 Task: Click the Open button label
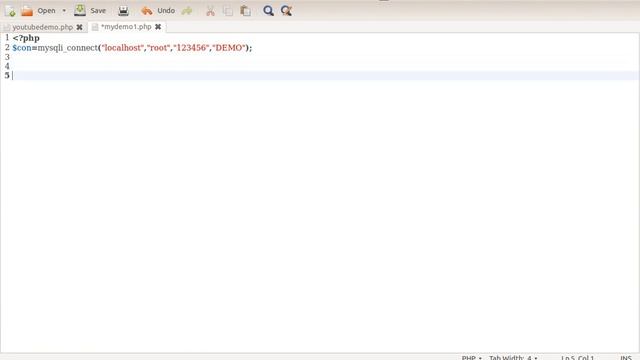click(x=47, y=11)
